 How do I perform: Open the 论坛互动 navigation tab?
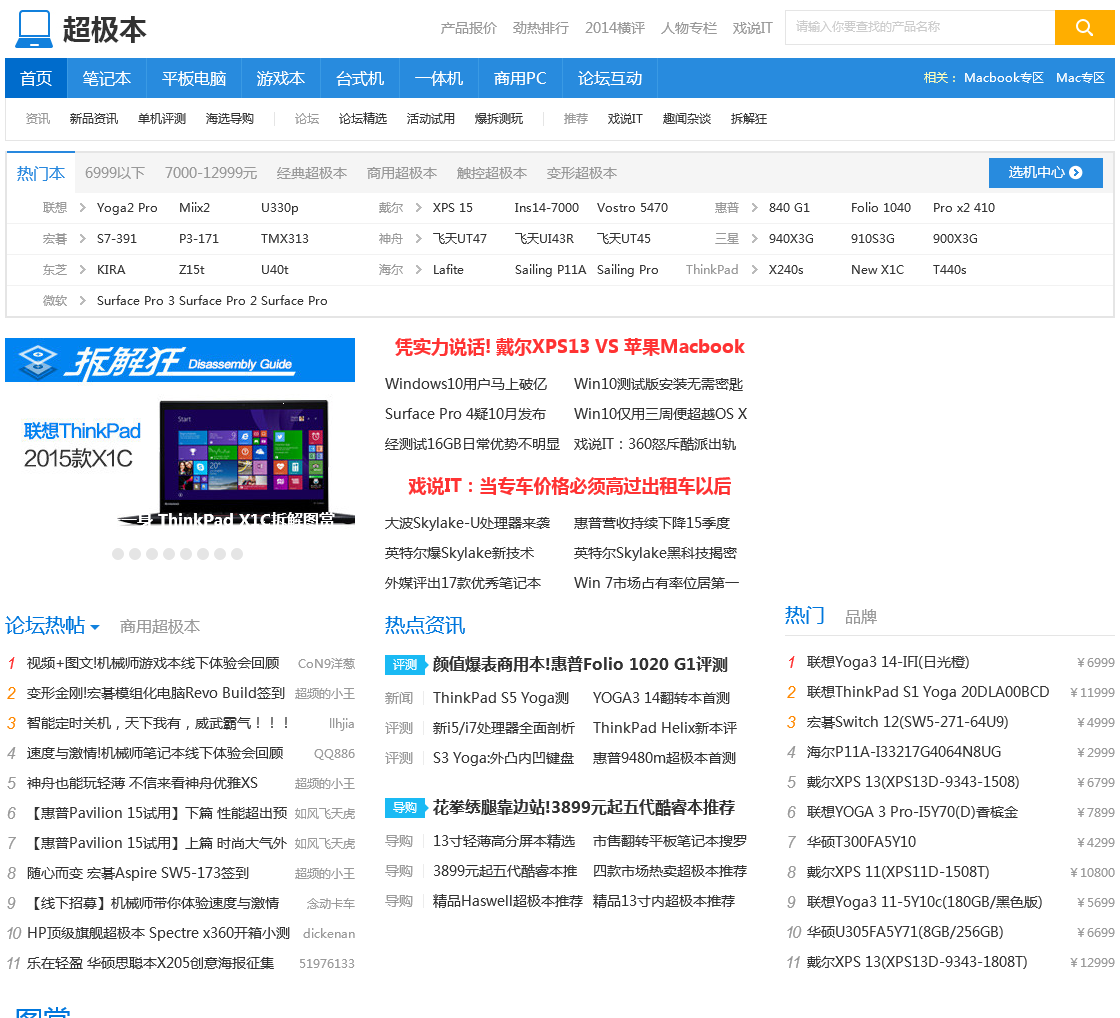610,78
